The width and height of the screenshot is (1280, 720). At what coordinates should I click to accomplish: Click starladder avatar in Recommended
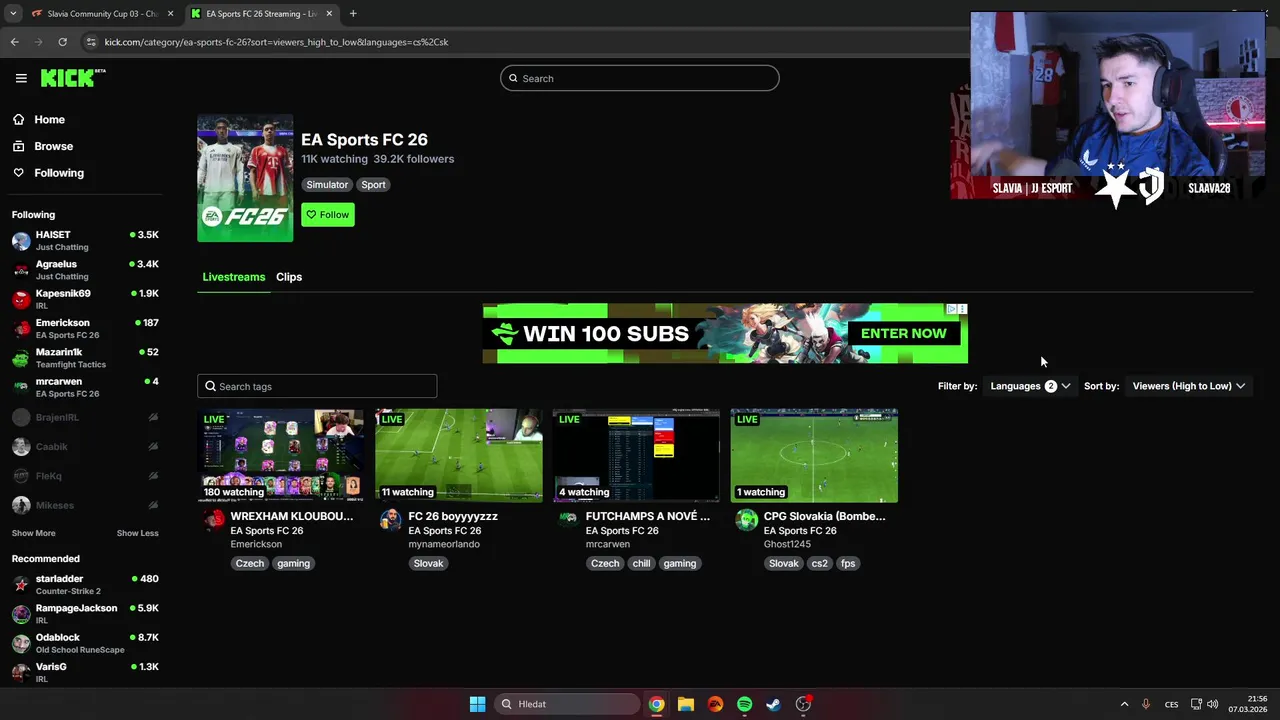(21, 584)
